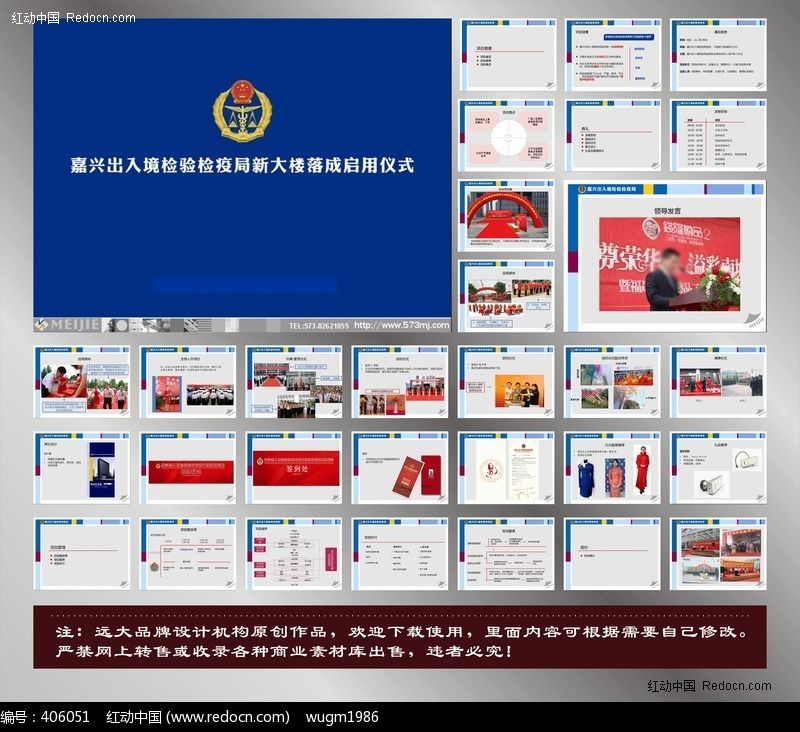800x732 pixels.
Task: Click the speaker photo in the 领导发言 slide
Action: coord(669,264)
